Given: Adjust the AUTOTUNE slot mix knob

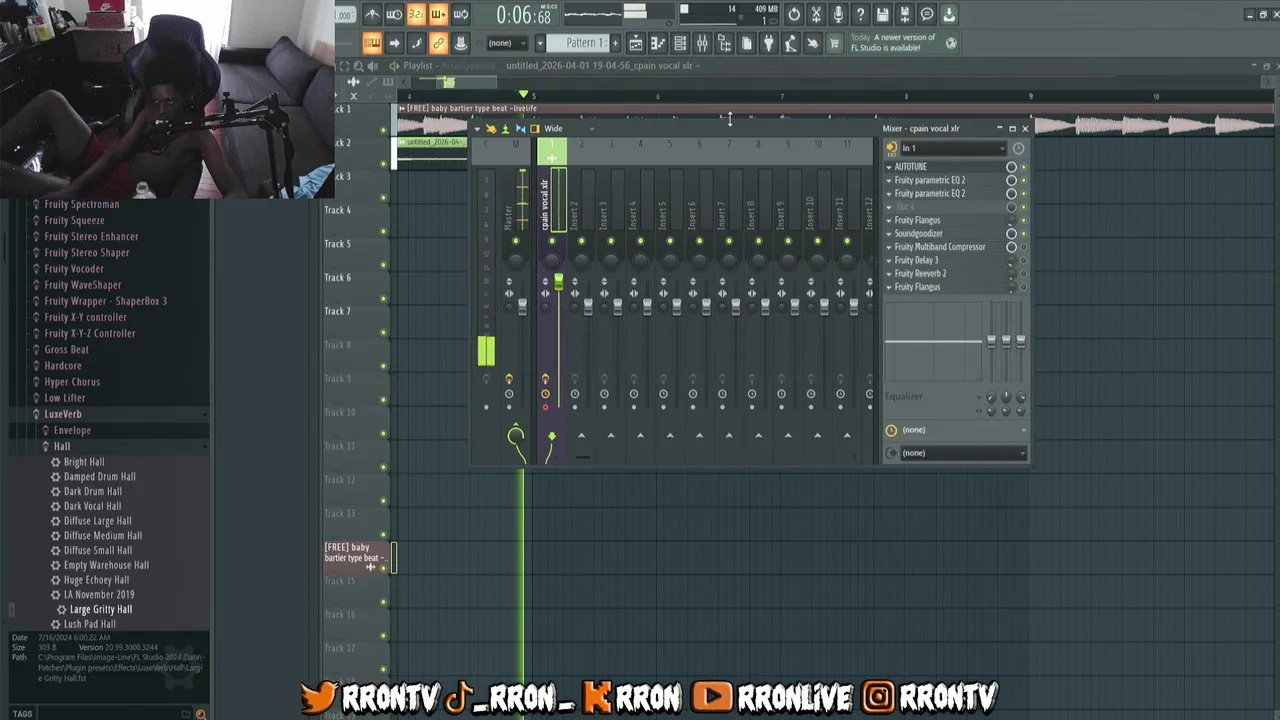Looking at the screenshot, I should (1011, 167).
